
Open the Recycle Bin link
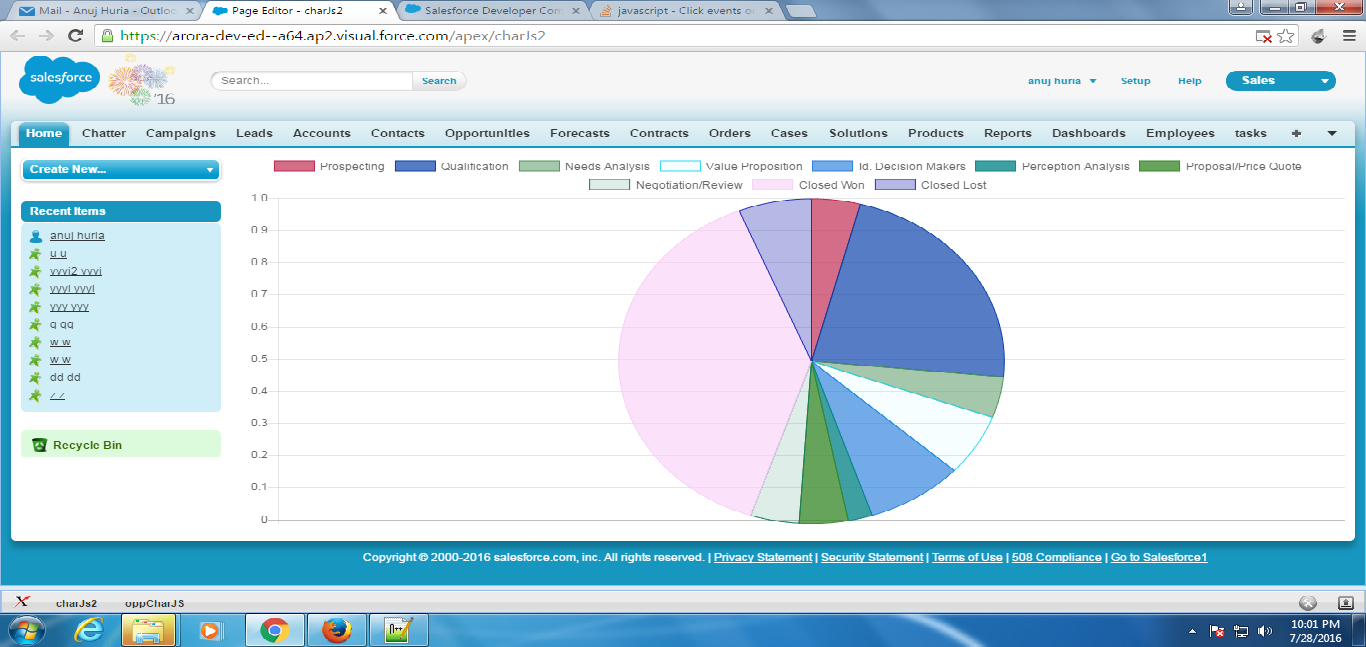(87, 445)
